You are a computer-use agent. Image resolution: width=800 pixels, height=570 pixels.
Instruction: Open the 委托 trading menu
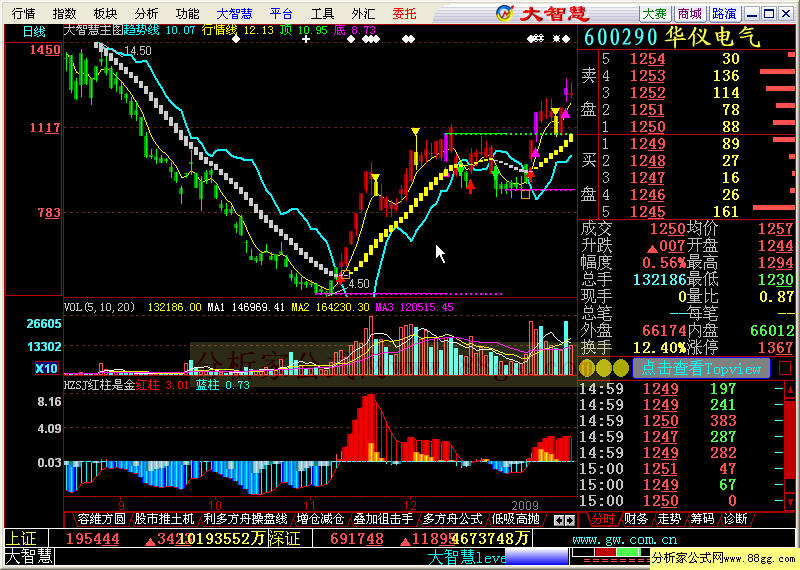[x=405, y=13]
